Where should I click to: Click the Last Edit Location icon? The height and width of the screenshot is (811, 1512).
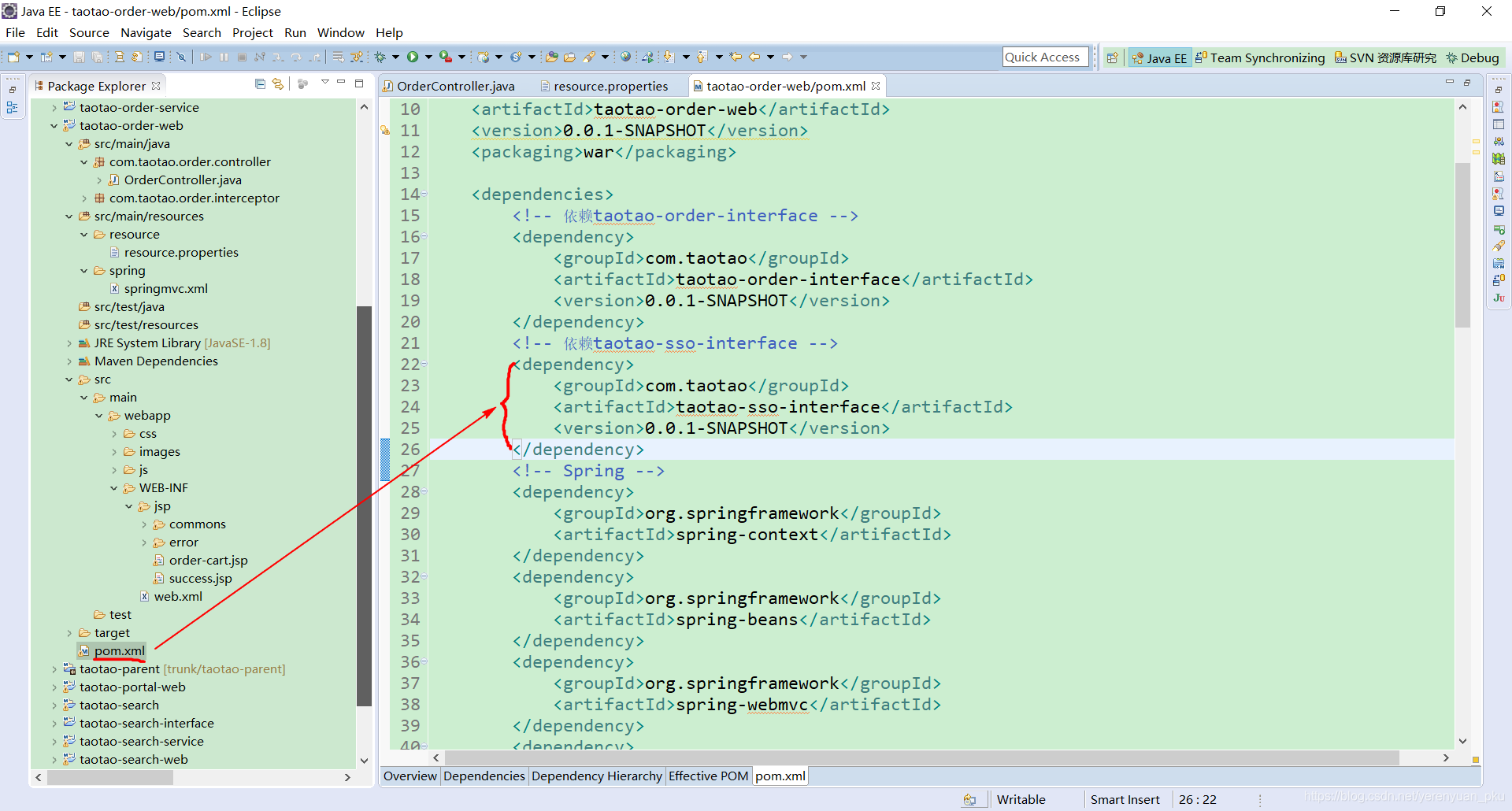(736, 57)
